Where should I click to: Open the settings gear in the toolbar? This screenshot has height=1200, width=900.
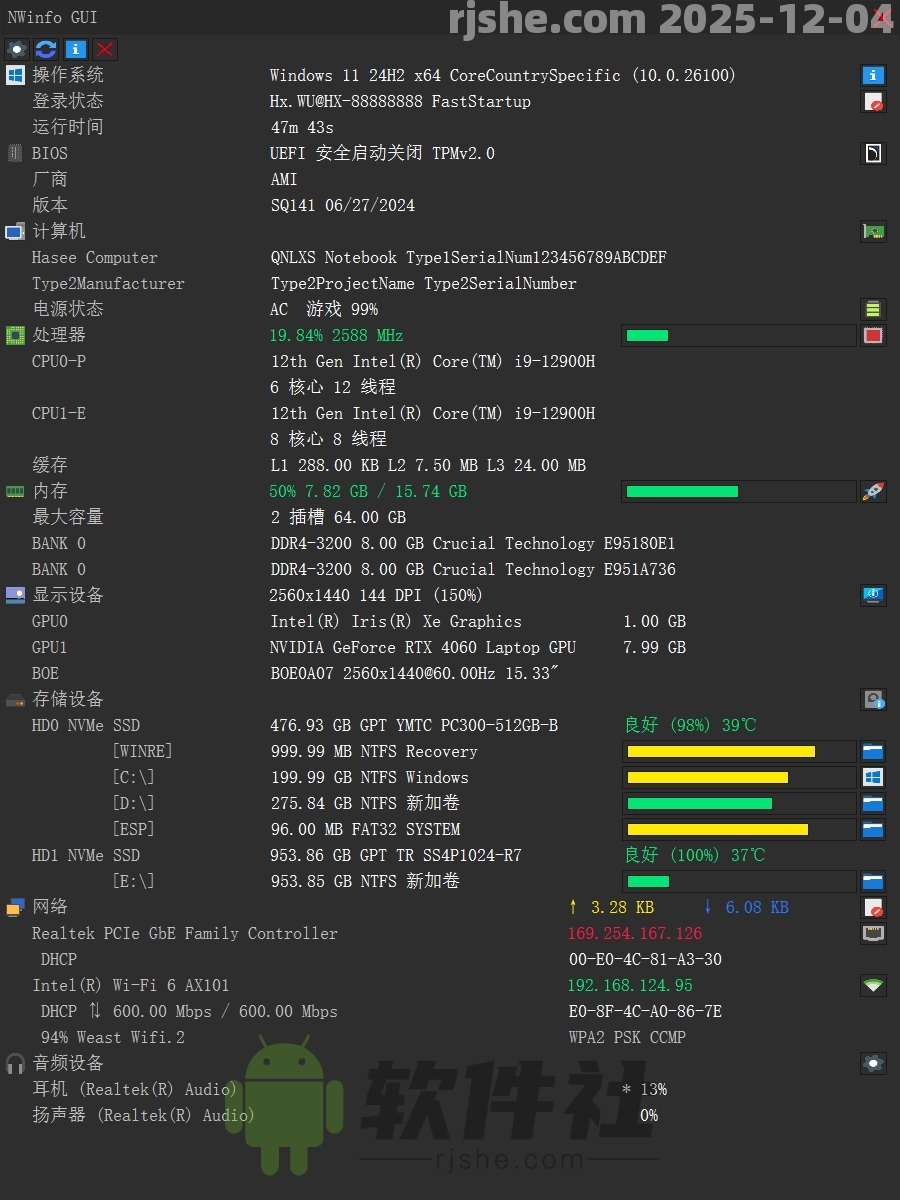pyautogui.click(x=16, y=49)
